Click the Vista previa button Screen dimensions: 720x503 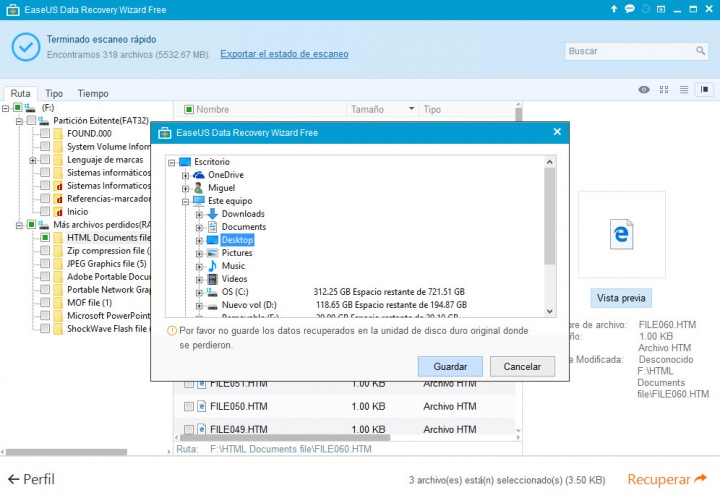tap(621, 298)
